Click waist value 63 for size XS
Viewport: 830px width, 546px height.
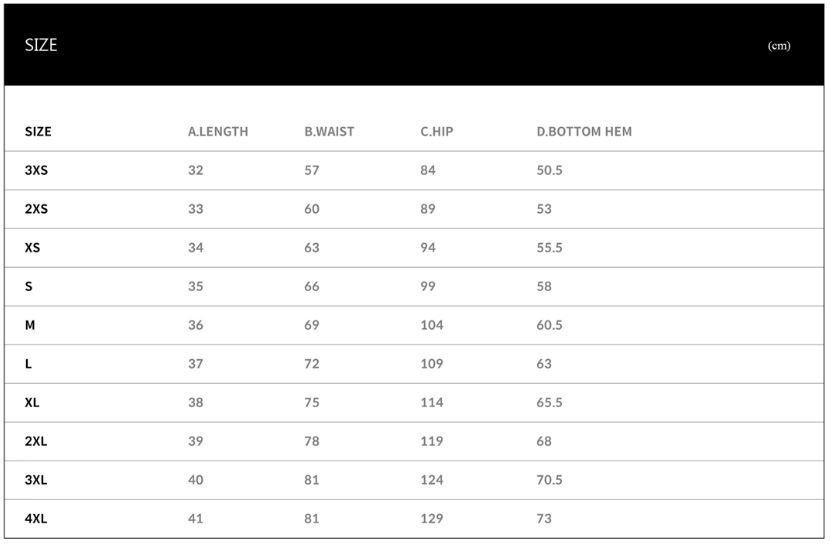(x=311, y=247)
